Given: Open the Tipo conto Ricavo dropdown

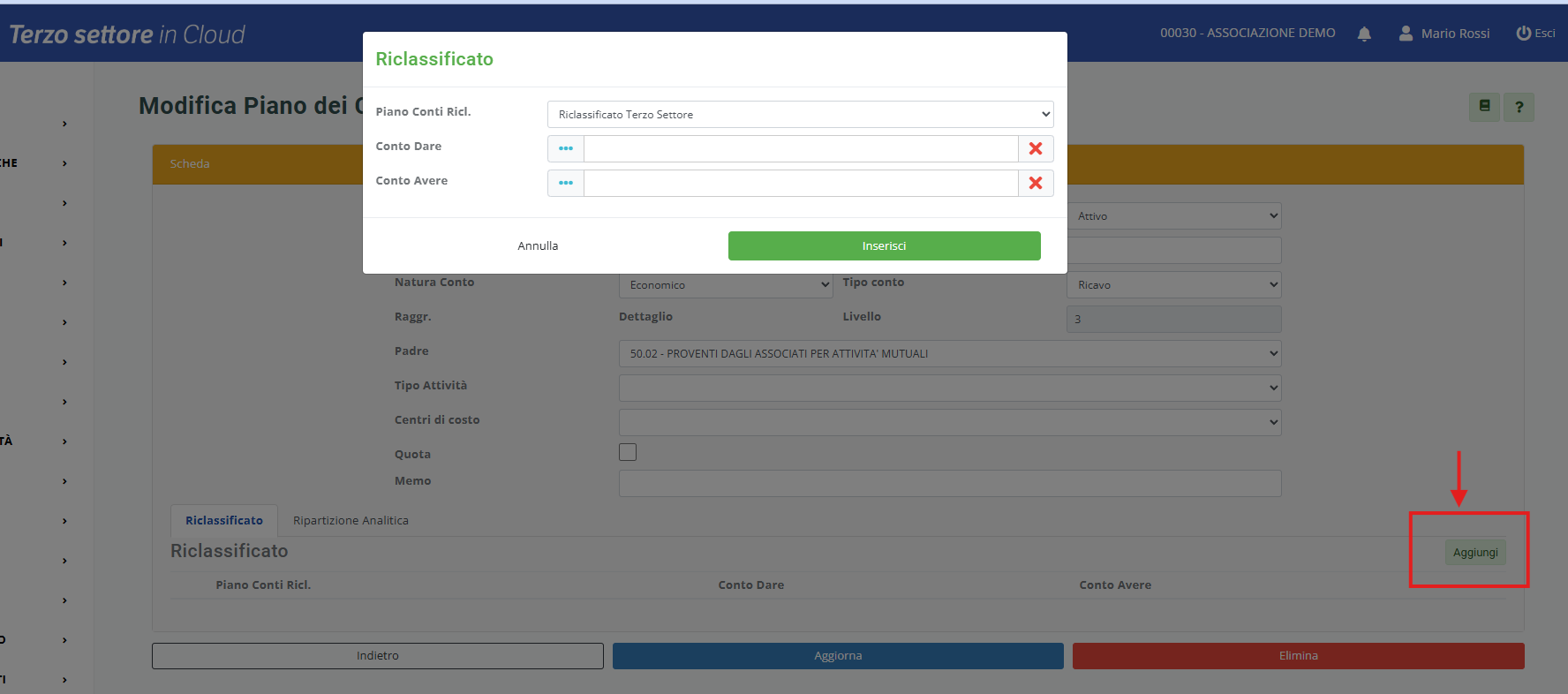Looking at the screenshot, I should [x=1174, y=284].
